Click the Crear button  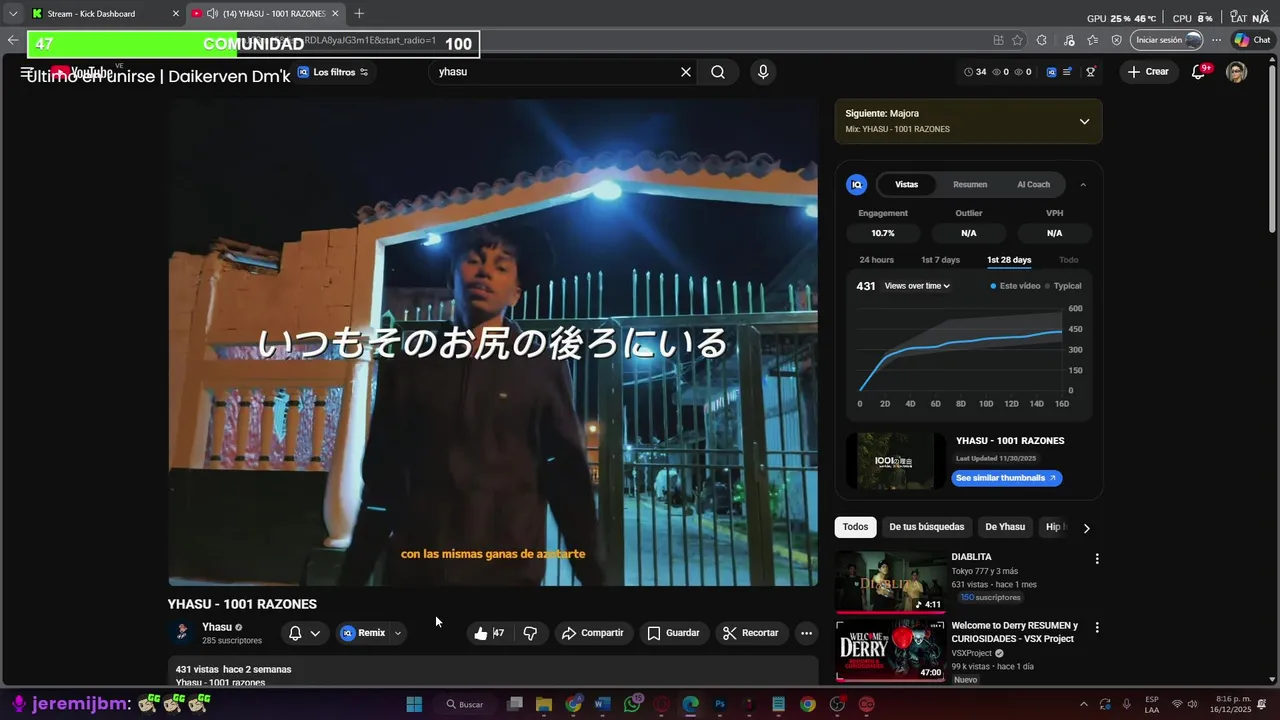click(x=1148, y=72)
